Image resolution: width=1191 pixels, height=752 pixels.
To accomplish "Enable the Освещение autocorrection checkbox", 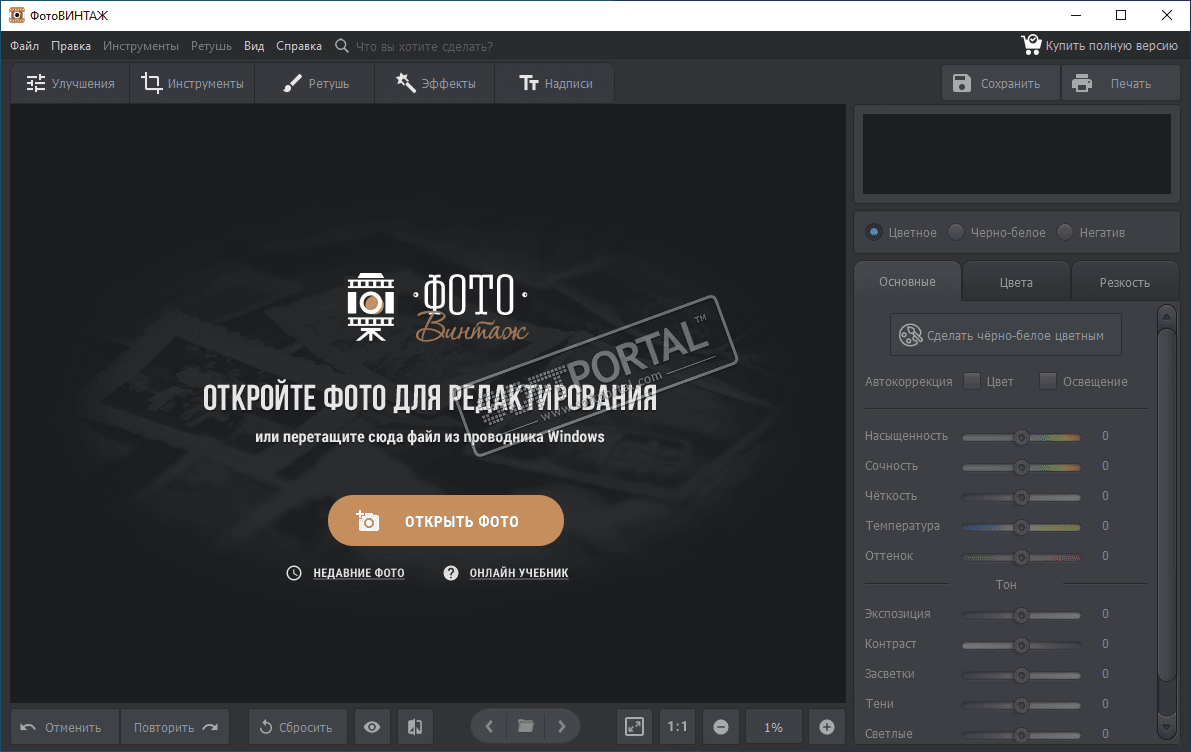I will [1048, 381].
